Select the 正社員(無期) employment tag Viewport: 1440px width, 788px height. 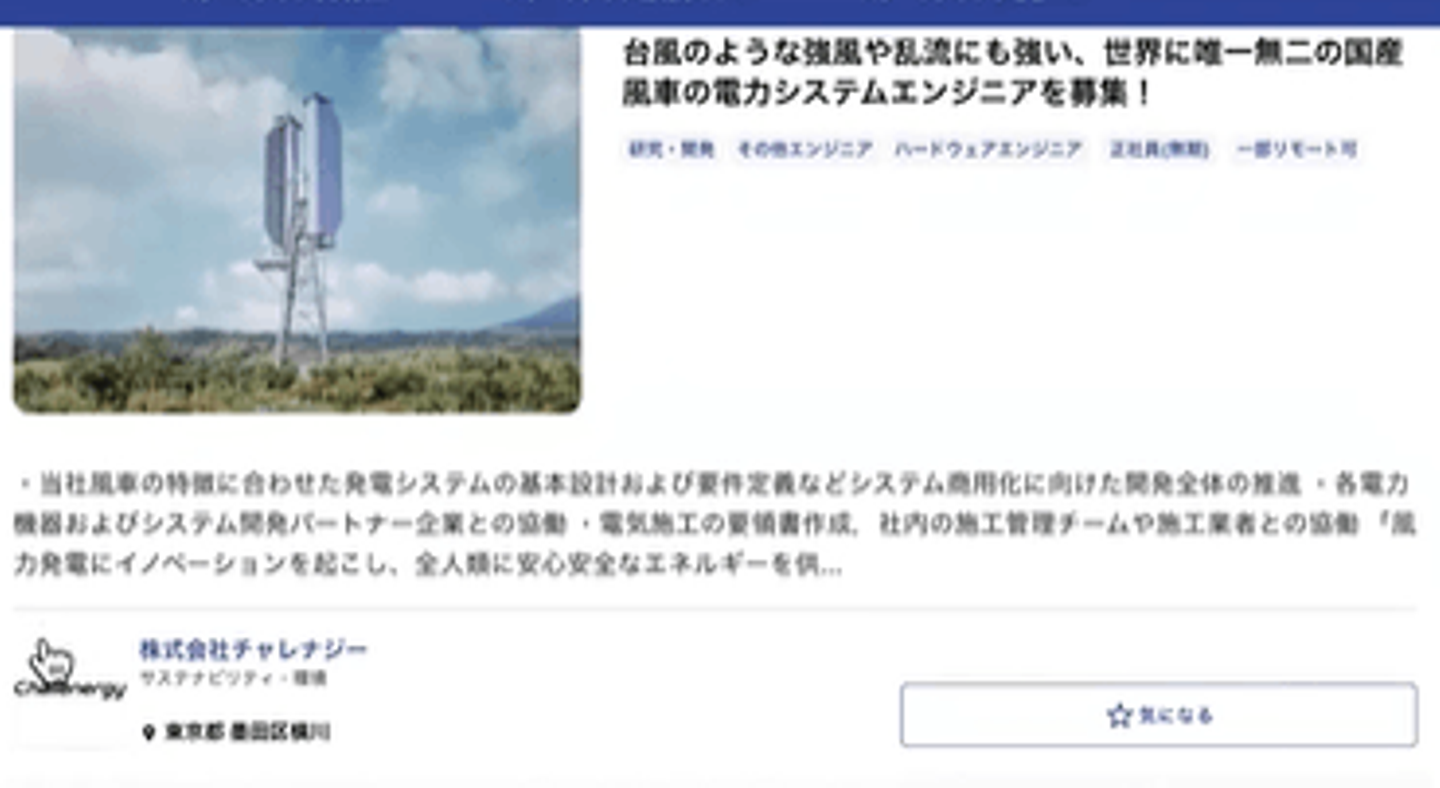[x=1159, y=150]
